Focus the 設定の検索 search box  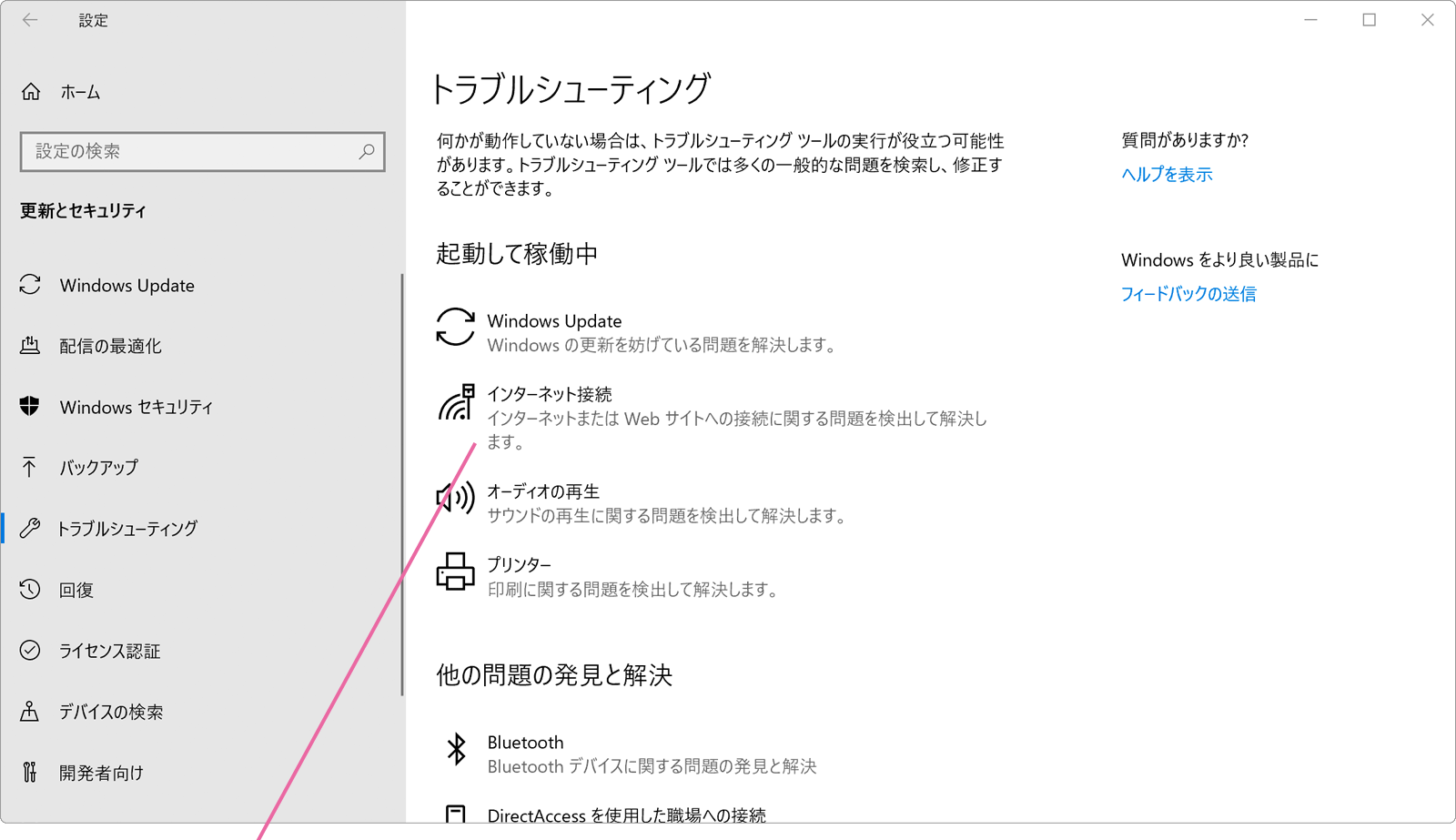pos(202,151)
